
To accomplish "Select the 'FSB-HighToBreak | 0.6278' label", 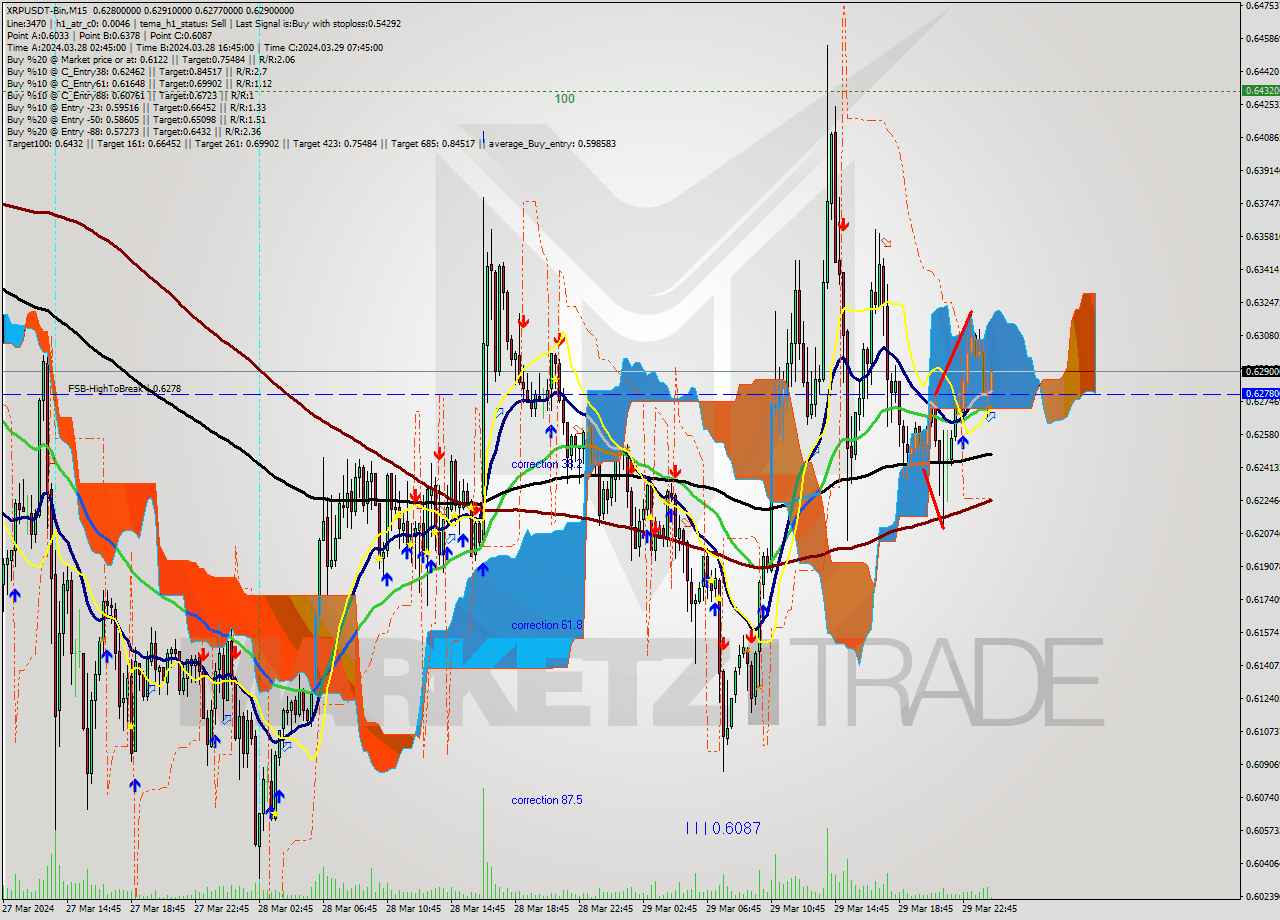I will tap(124, 388).
